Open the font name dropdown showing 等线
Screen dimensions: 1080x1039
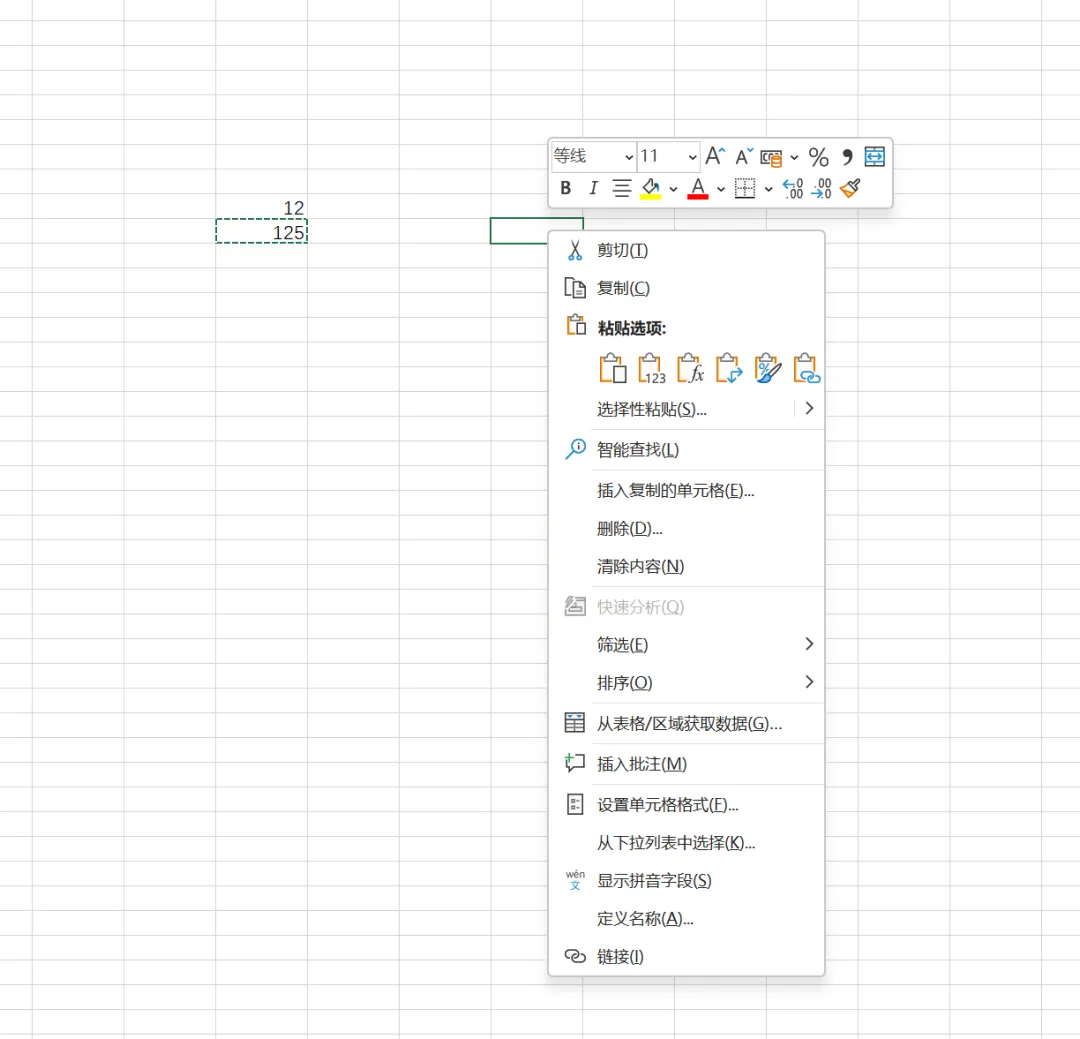593,156
